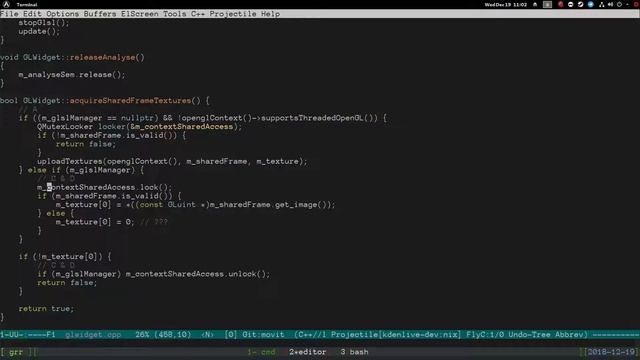Viewport: 640px width, 360px height.
Task: Open the network connection icon
Action: pyautogui.click(x=602, y=4)
